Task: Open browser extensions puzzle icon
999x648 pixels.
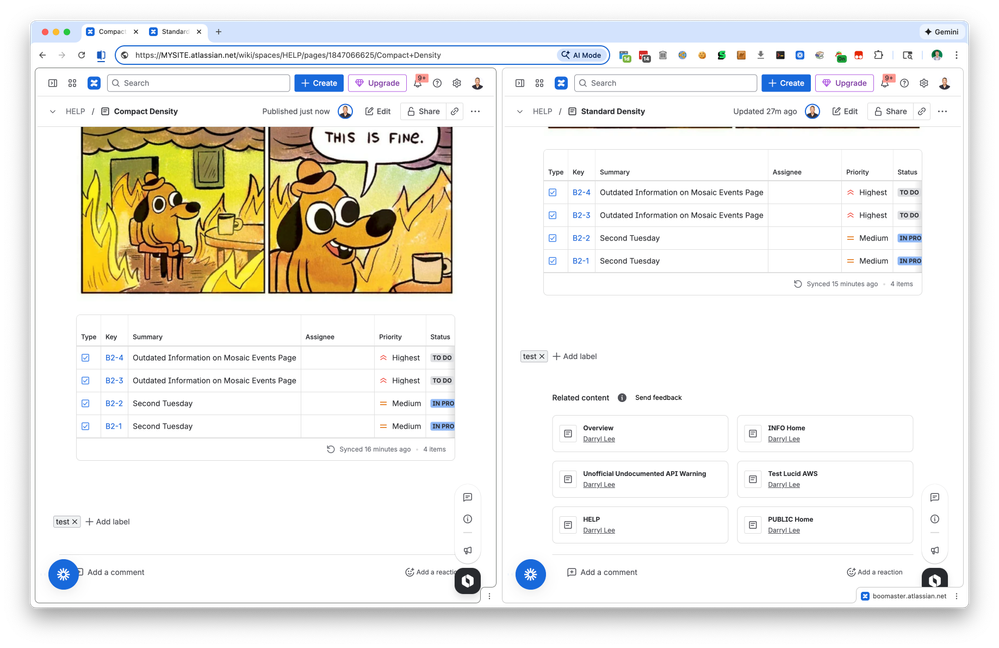Action: pos(879,55)
